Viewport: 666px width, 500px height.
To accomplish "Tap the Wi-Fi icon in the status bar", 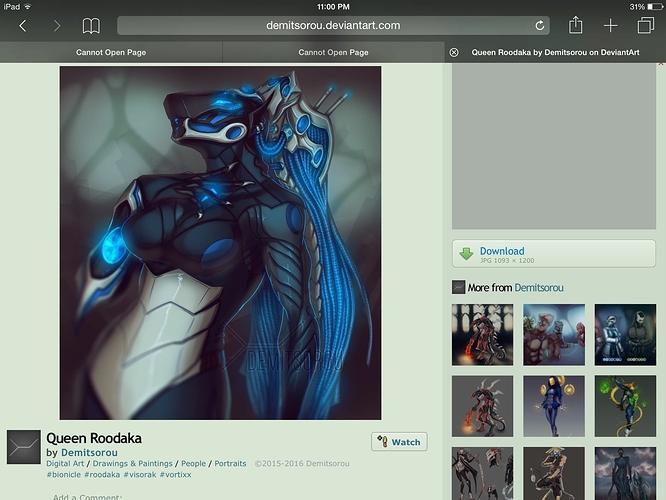I will pyautogui.click(x=28, y=7).
